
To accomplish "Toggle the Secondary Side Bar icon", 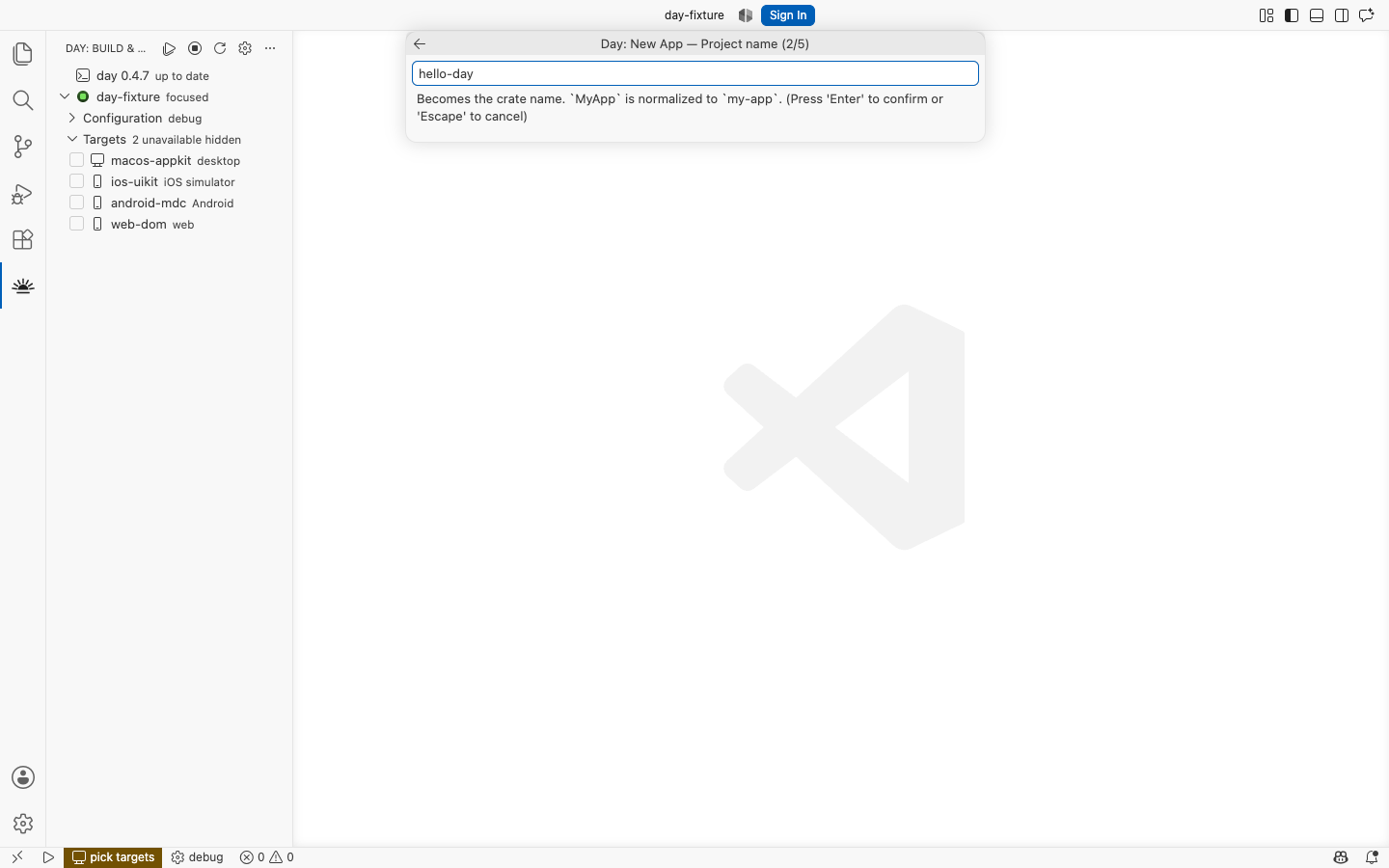I will tap(1342, 15).
